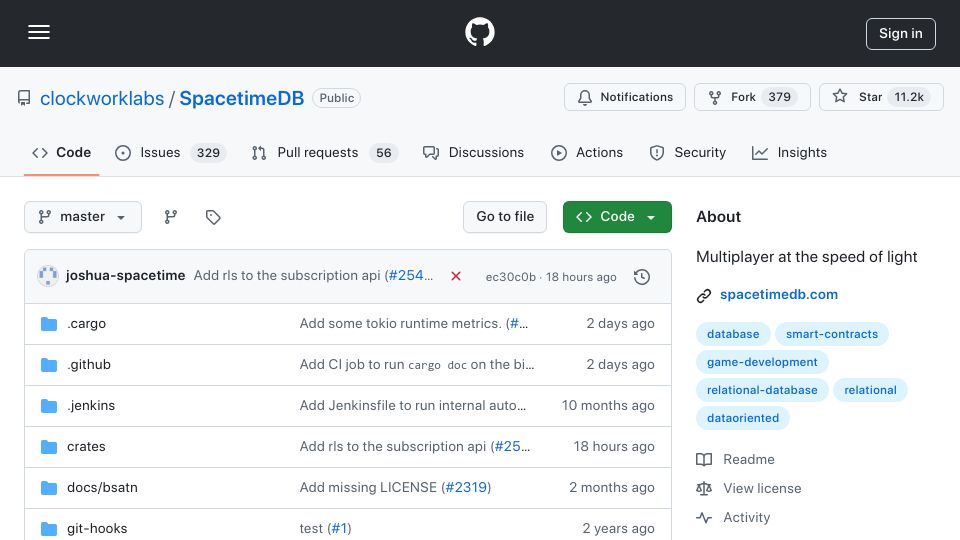Open the git-hooks folder

pyautogui.click(x=97, y=529)
